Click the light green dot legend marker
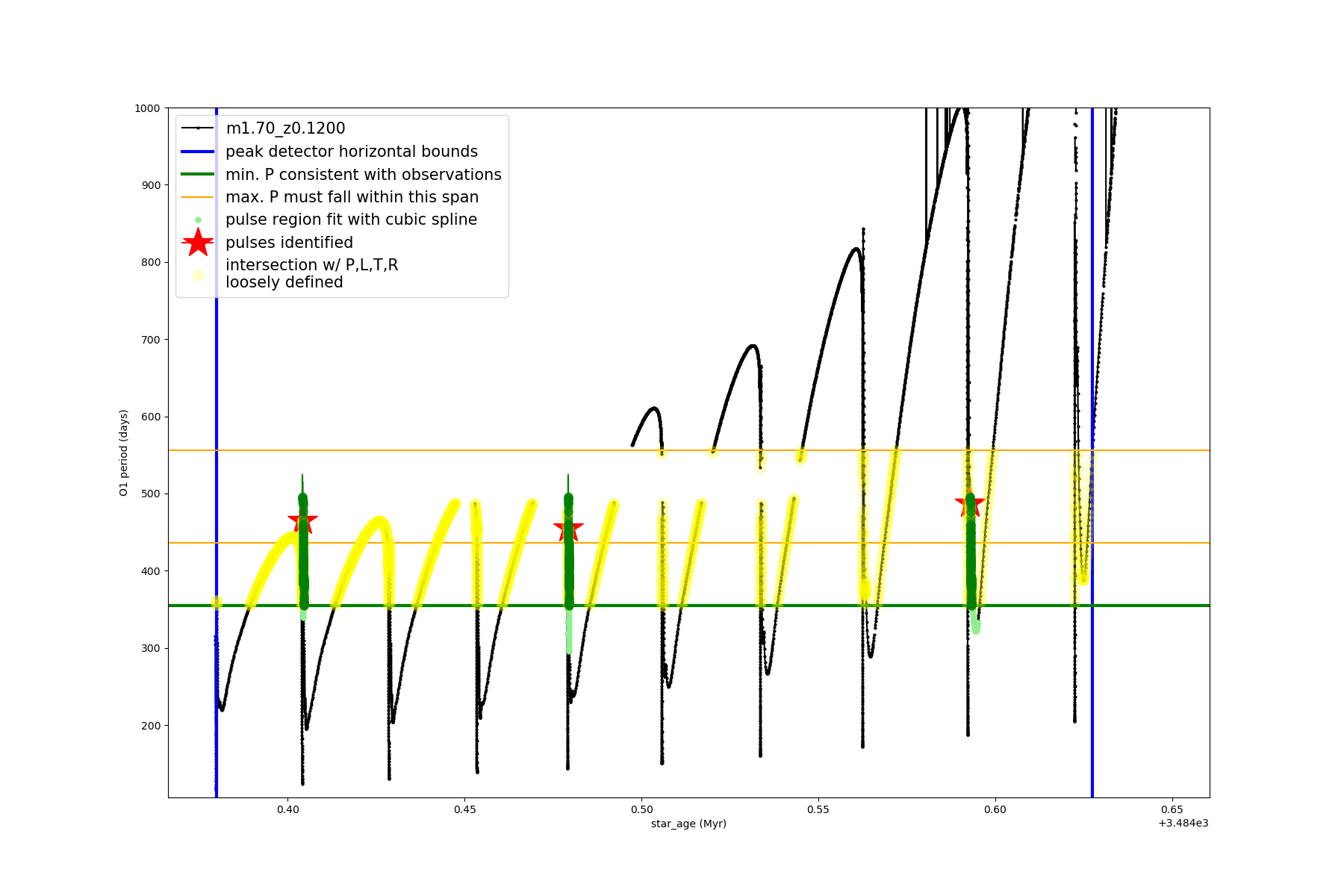Screen dimensions: 1344x896 point(198,220)
